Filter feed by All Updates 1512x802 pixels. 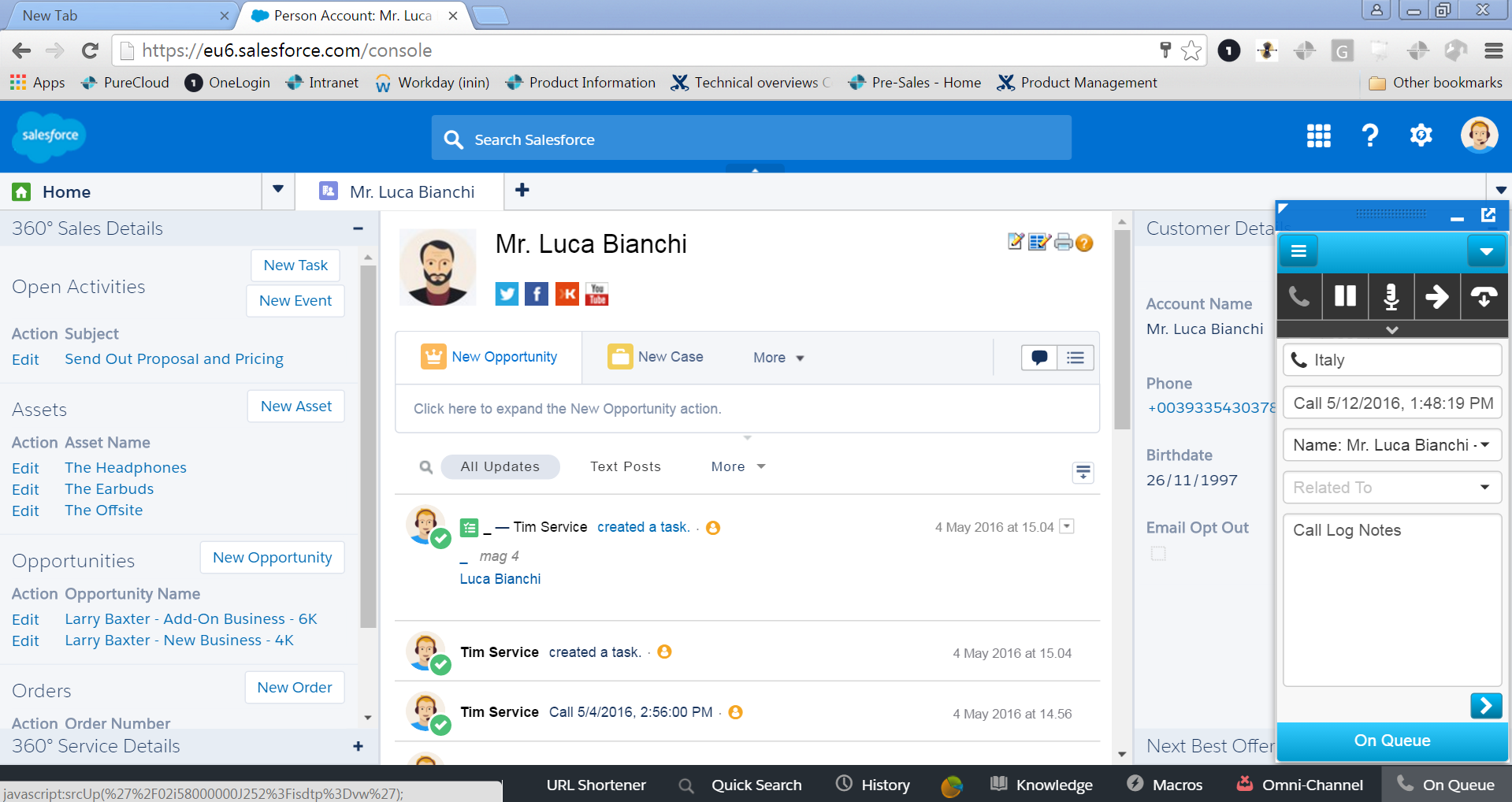pos(500,466)
